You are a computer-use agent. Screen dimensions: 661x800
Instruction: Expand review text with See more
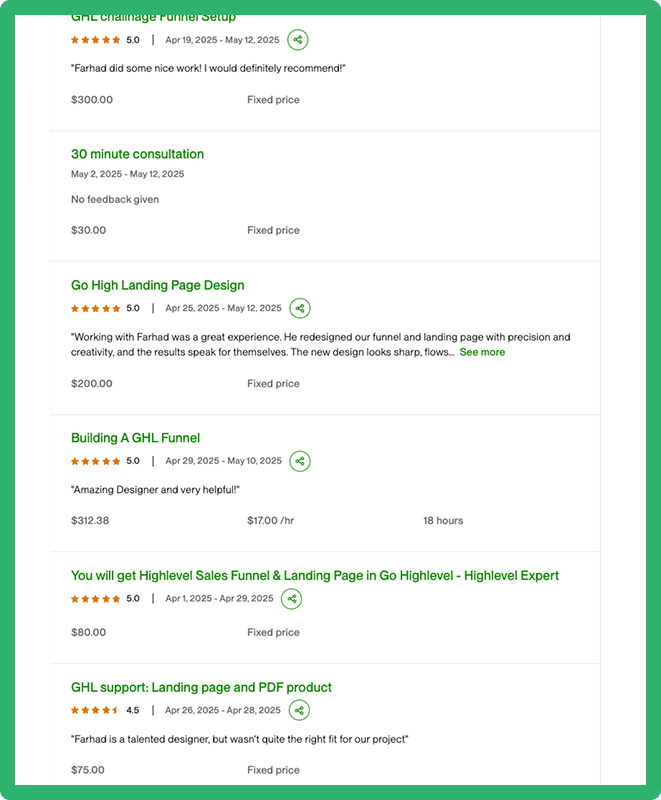pos(482,352)
